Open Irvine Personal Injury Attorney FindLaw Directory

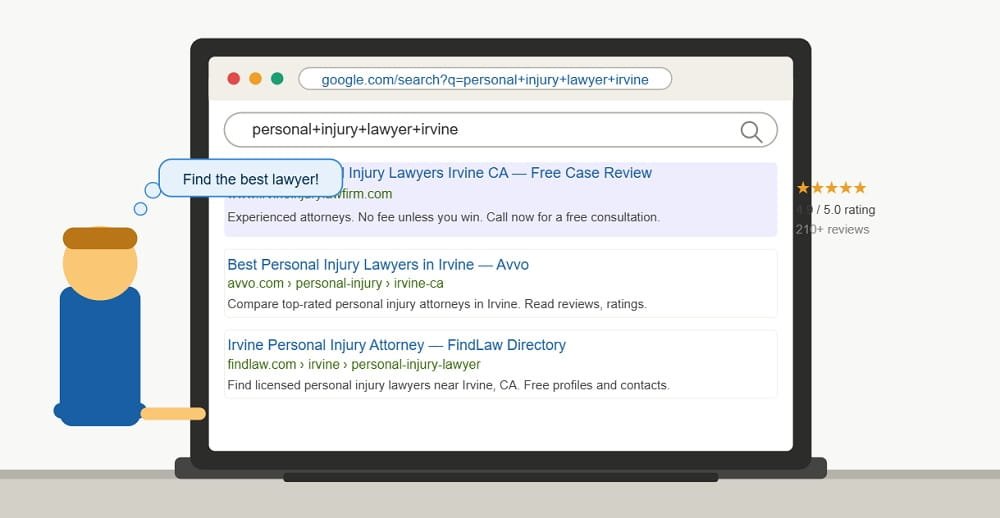(396, 345)
